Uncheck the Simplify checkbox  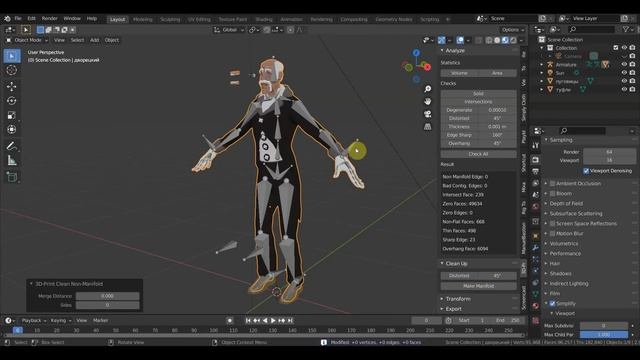click(552, 304)
